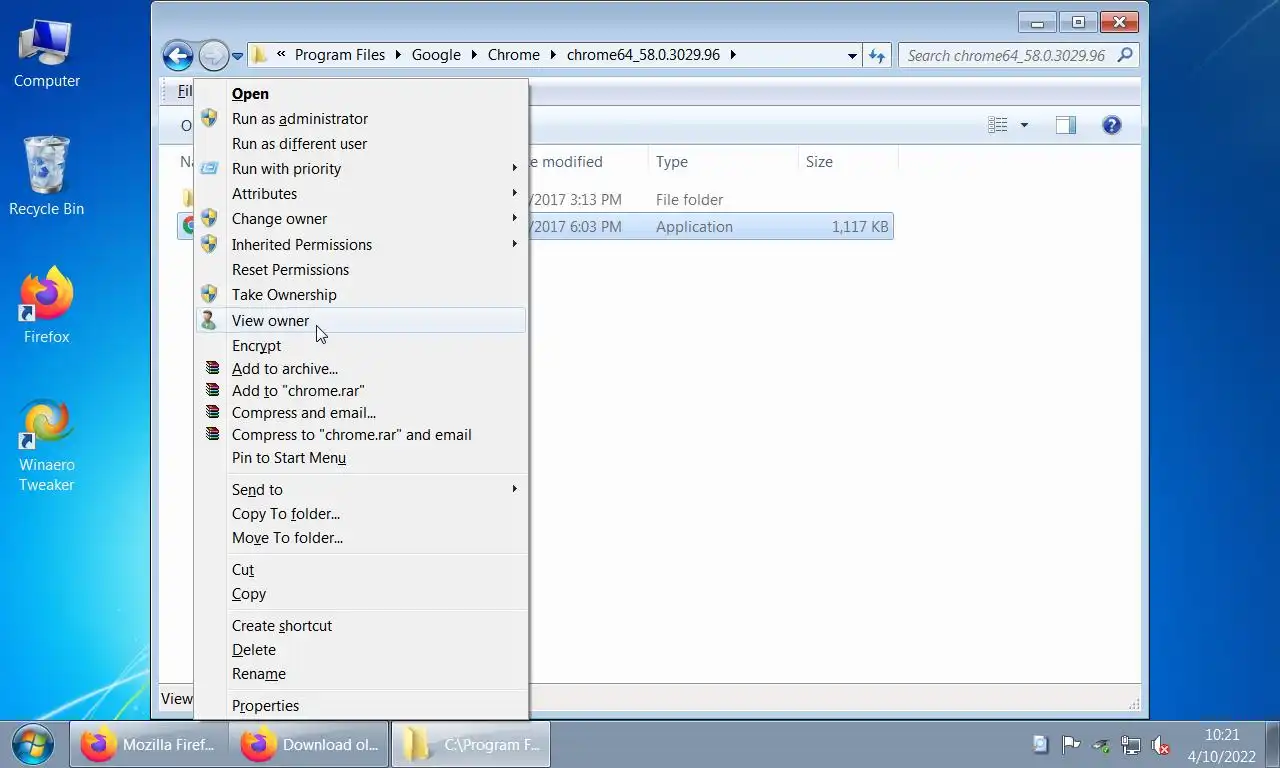This screenshot has height=768, width=1280.
Task: Choose Compress to "chrome.rar" and email
Action: pyautogui.click(x=361, y=434)
